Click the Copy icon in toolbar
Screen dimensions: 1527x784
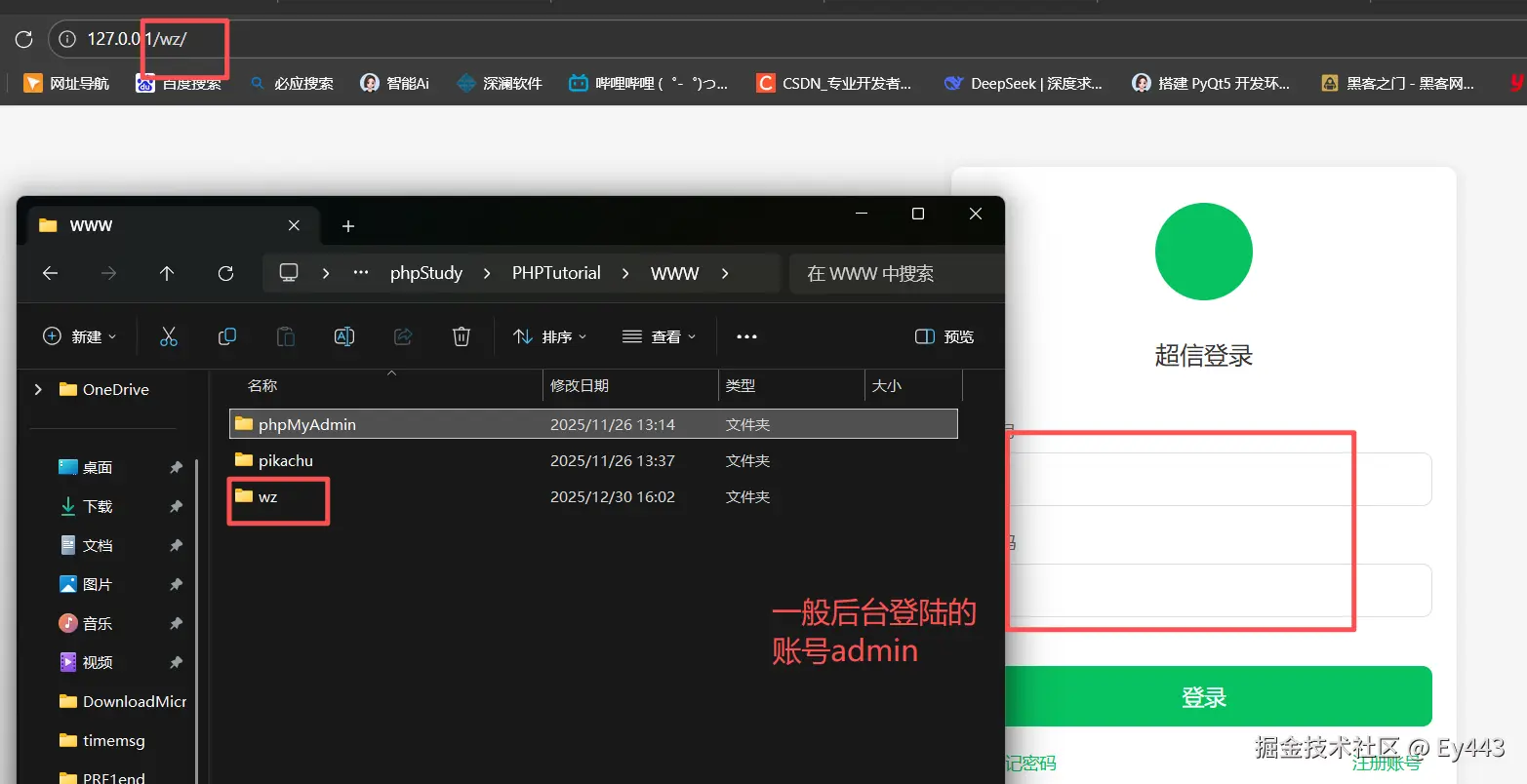pyautogui.click(x=227, y=336)
